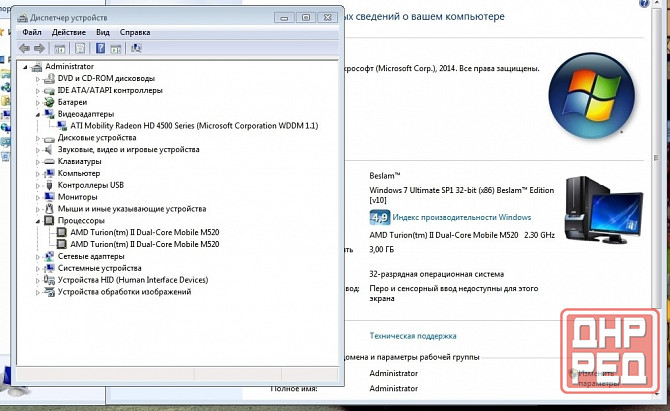Click the Windows Experience Index 4,9 badge
This screenshot has width=670, height=411.
379,216
